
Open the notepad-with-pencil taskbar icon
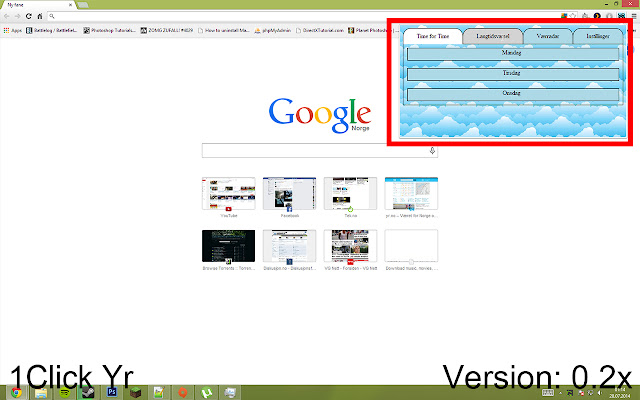point(159,393)
